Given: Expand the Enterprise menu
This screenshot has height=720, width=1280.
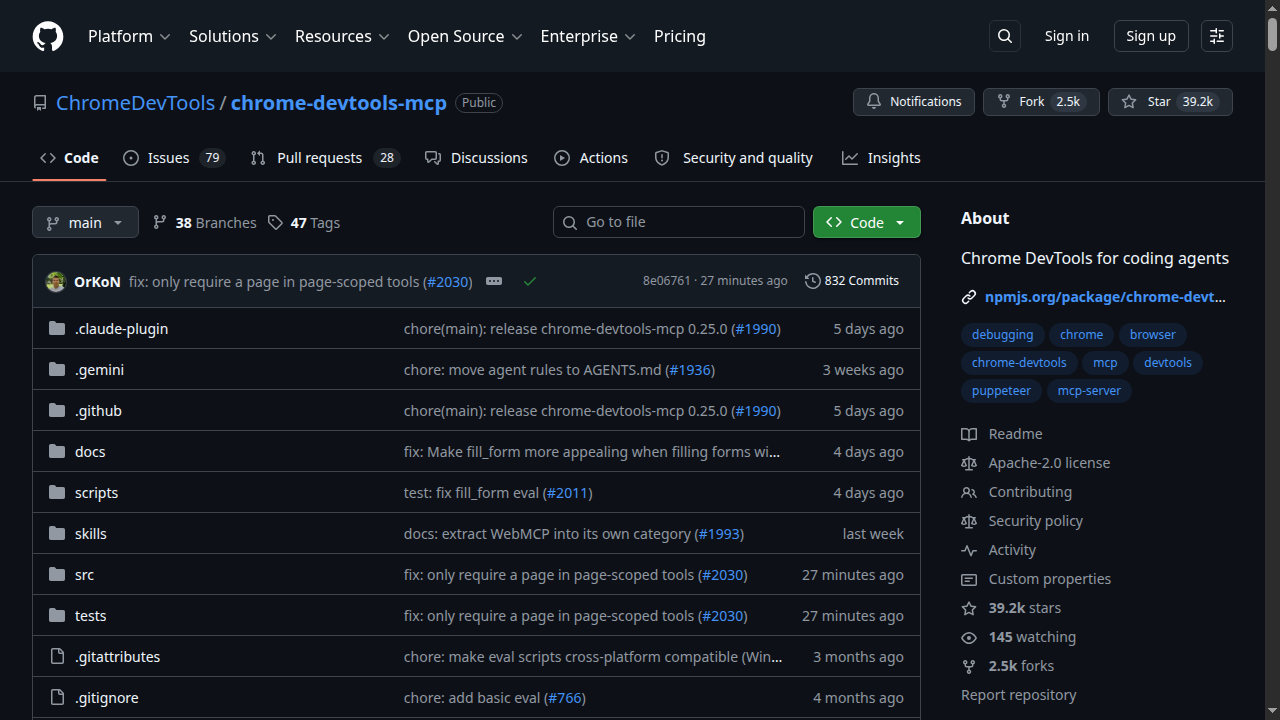Looking at the screenshot, I should 588,36.
